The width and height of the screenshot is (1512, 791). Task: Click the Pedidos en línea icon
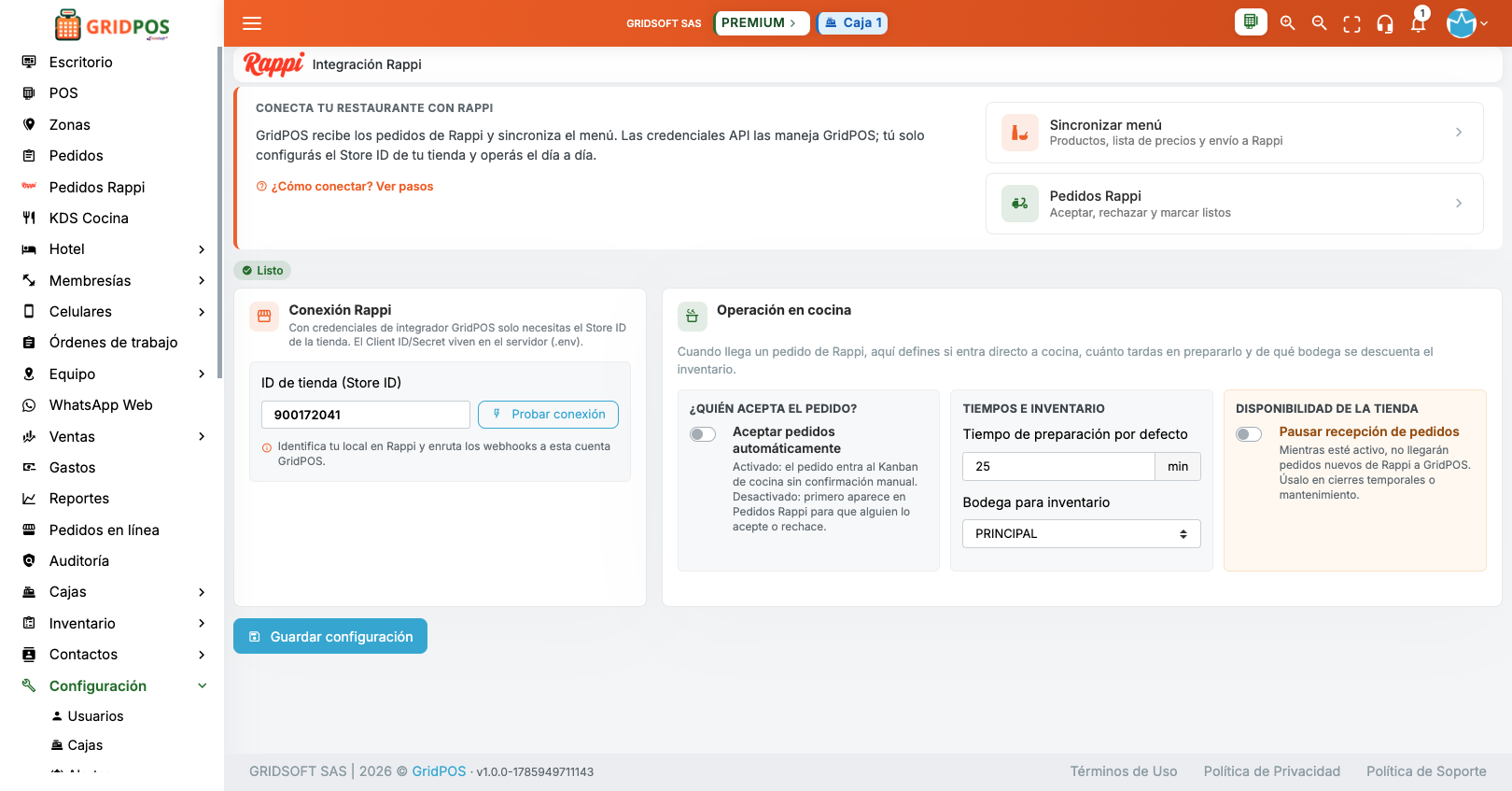[29, 530]
